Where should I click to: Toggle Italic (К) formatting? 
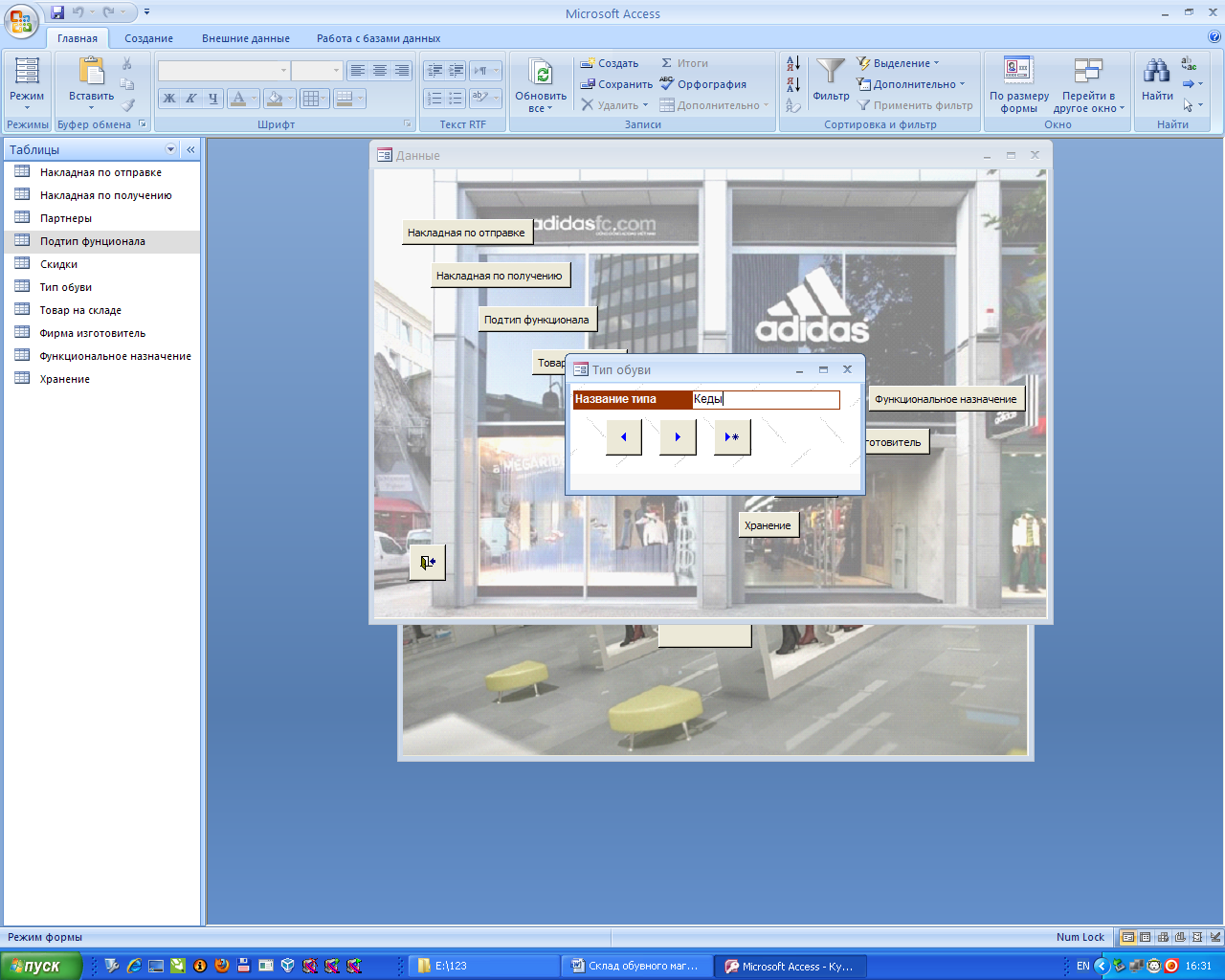pos(191,98)
